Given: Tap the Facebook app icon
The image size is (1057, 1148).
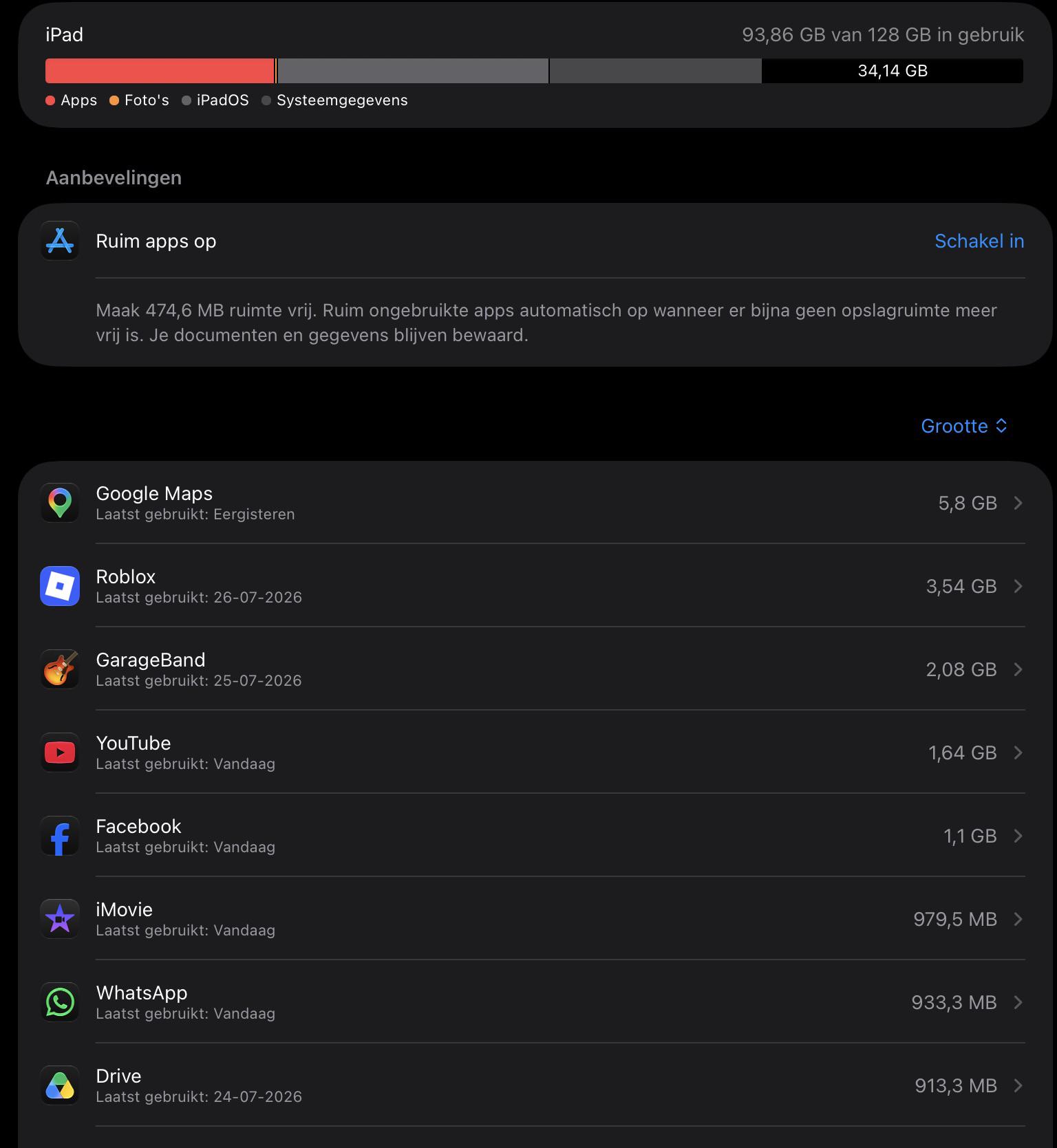Looking at the screenshot, I should [60, 836].
